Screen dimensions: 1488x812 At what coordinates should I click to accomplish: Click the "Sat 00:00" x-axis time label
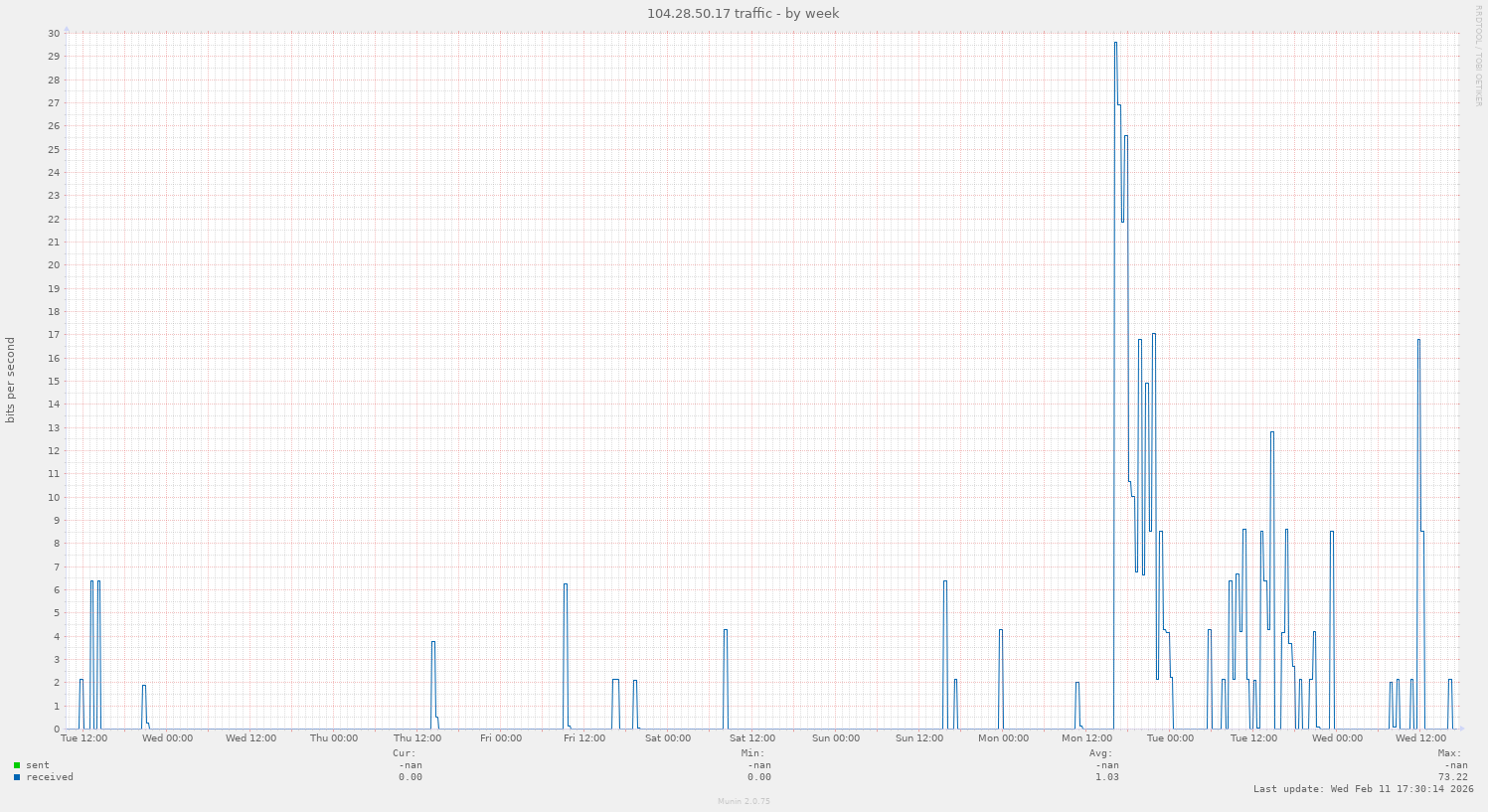(668, 738)
